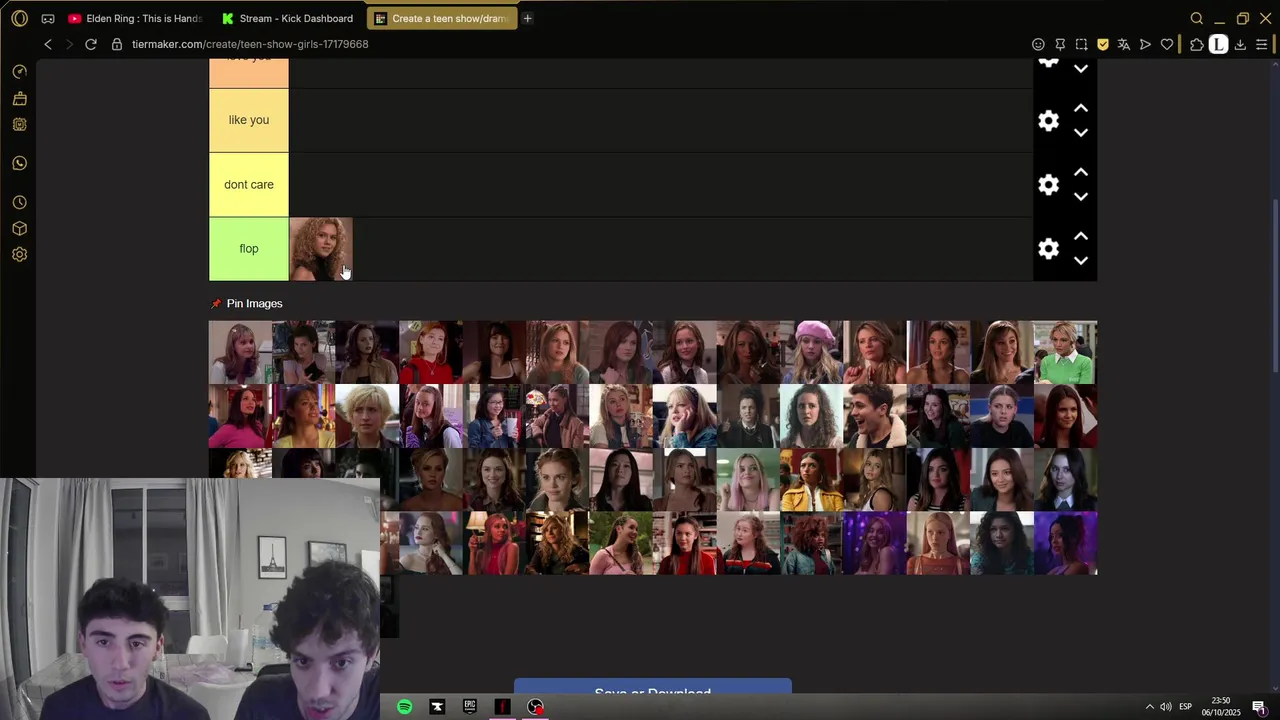Pick the pink-haired girl thumbnail
The width and height of the screenshot is (1280, 720).
click(748, 480)
